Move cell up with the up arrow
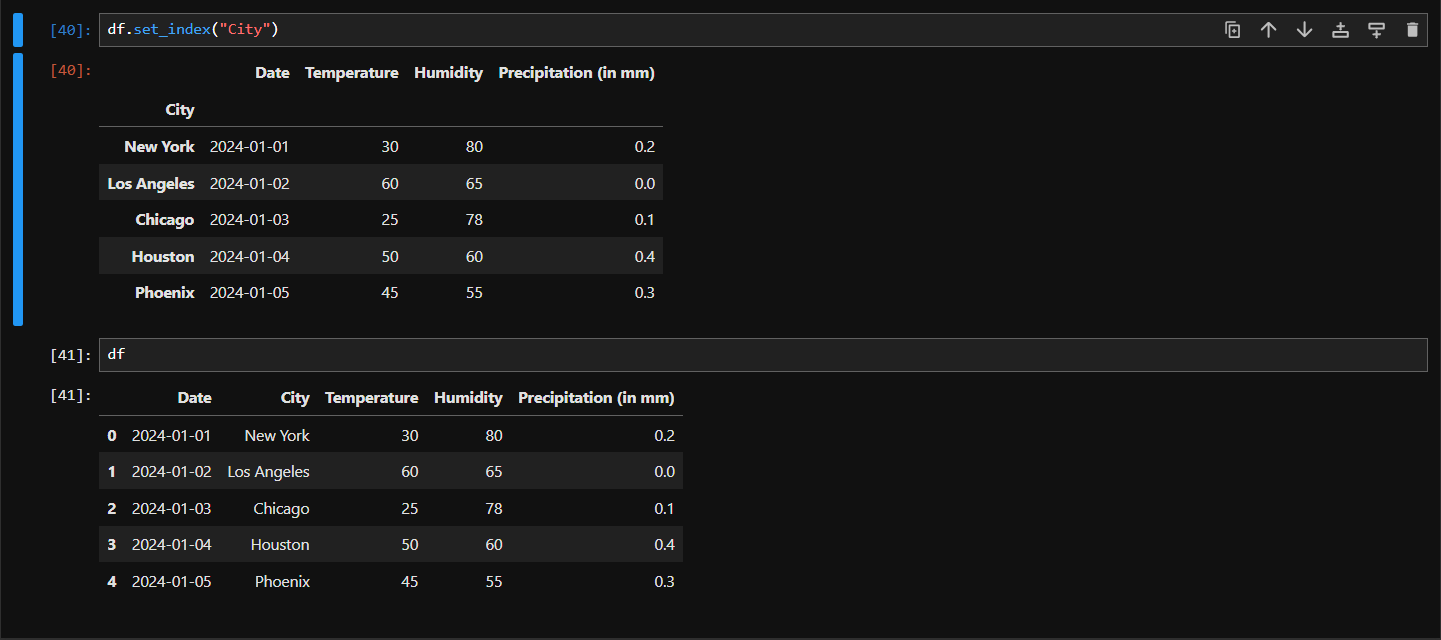The image size is (1441, 640). [1269, 30]
